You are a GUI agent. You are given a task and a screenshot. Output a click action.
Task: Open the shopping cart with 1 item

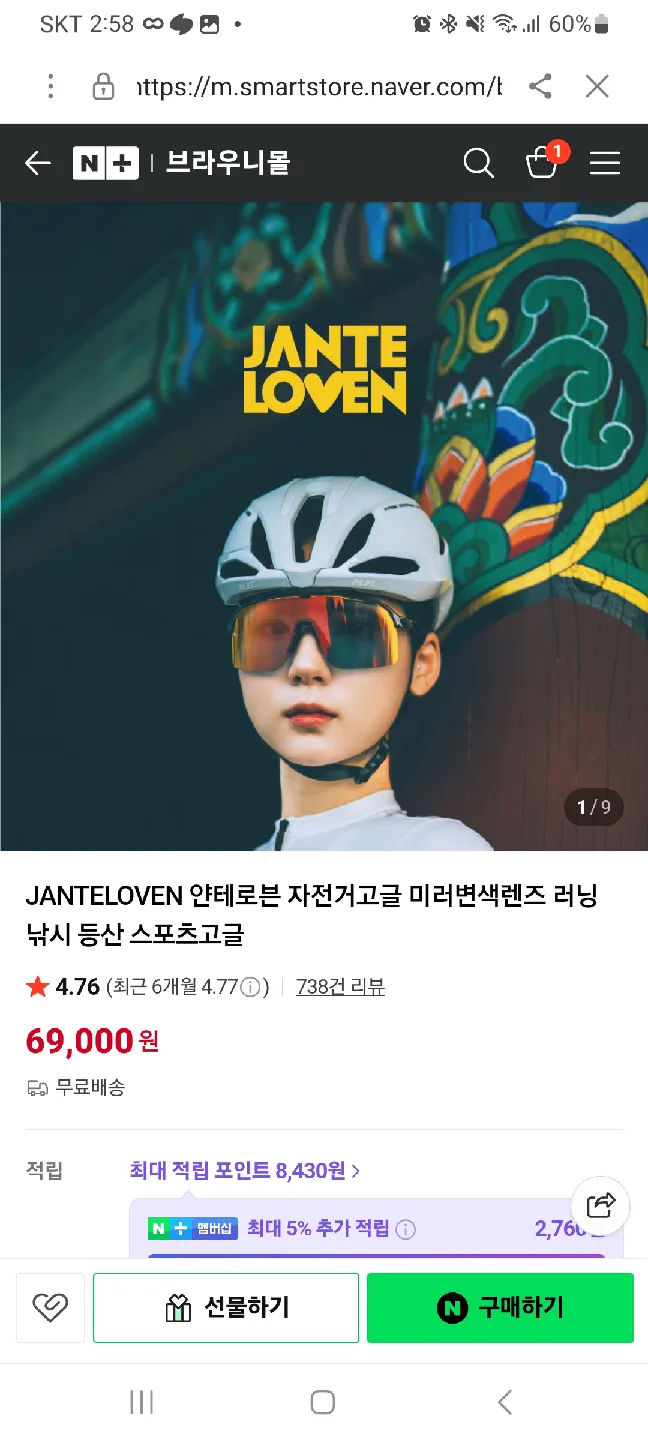click(545, 160)
